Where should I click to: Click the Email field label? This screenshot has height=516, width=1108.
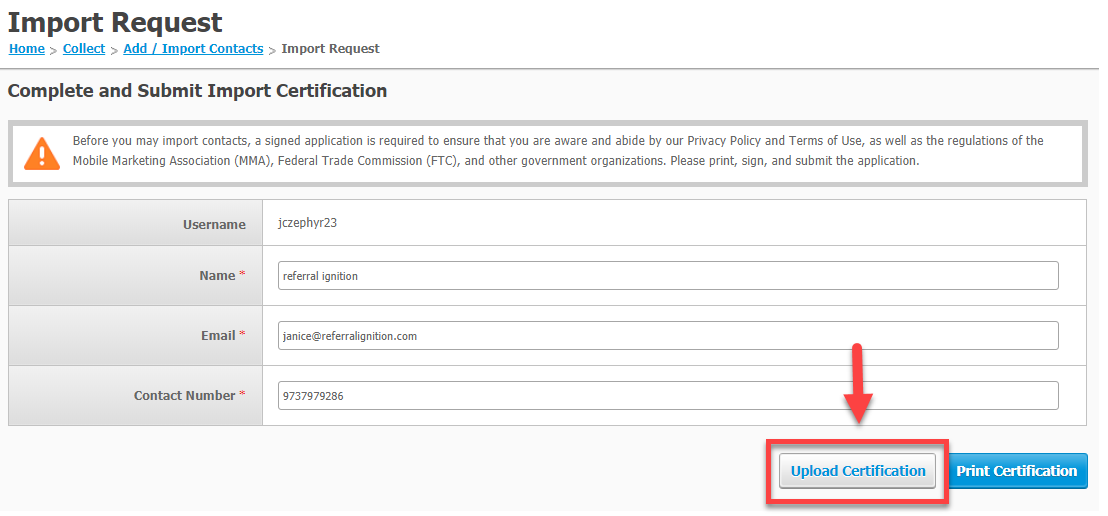tap(218, 336)
